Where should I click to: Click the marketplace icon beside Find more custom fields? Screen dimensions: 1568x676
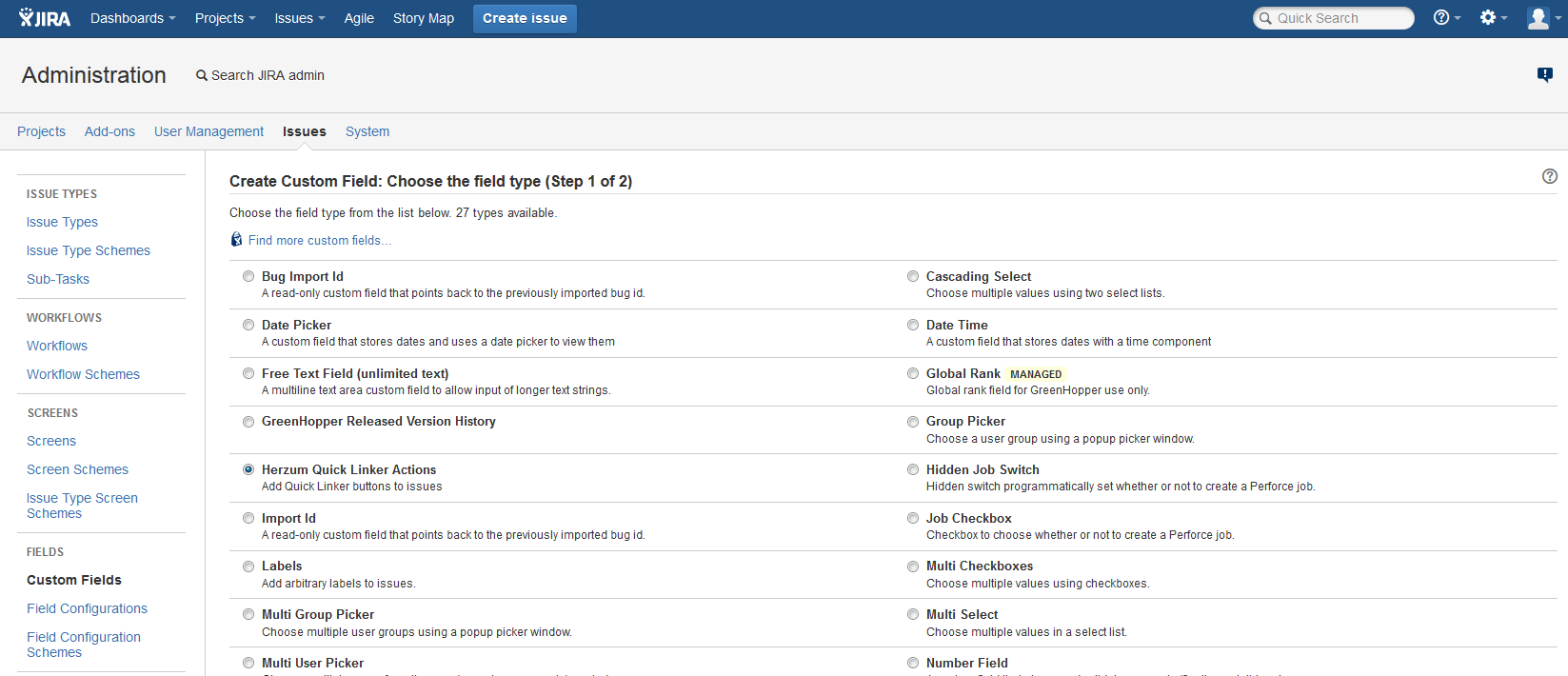236,240
